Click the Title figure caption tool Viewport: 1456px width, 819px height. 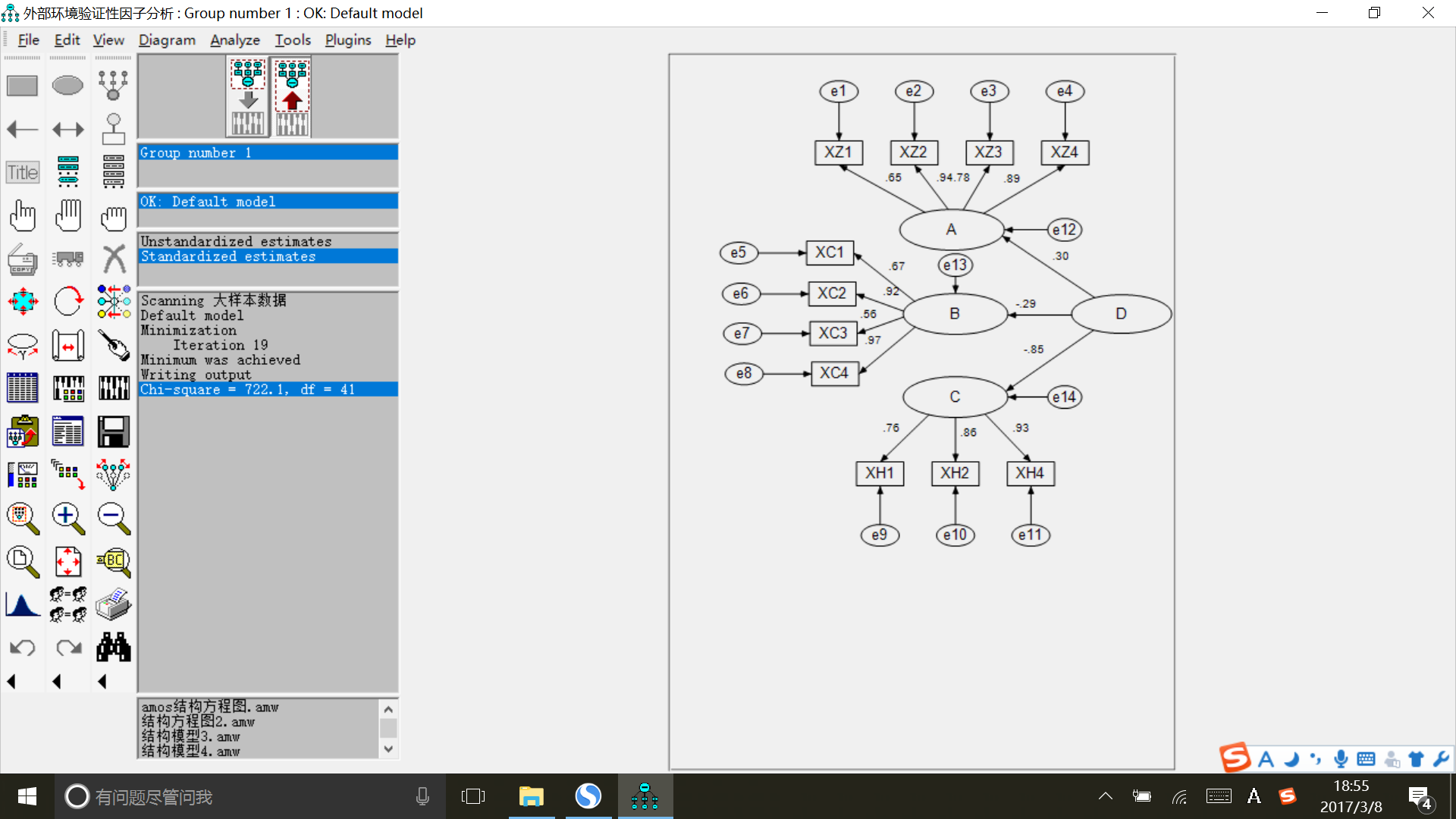pyautogui.click(x=22, y=173)
